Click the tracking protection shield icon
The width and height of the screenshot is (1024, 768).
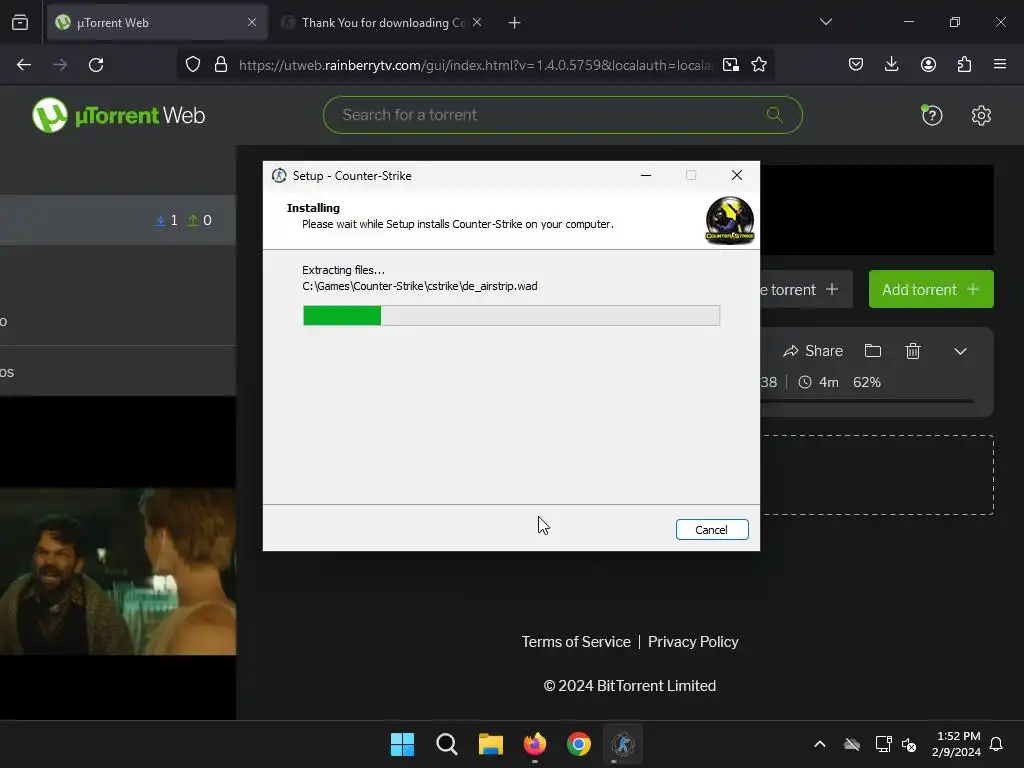click(x=193, y=65)
